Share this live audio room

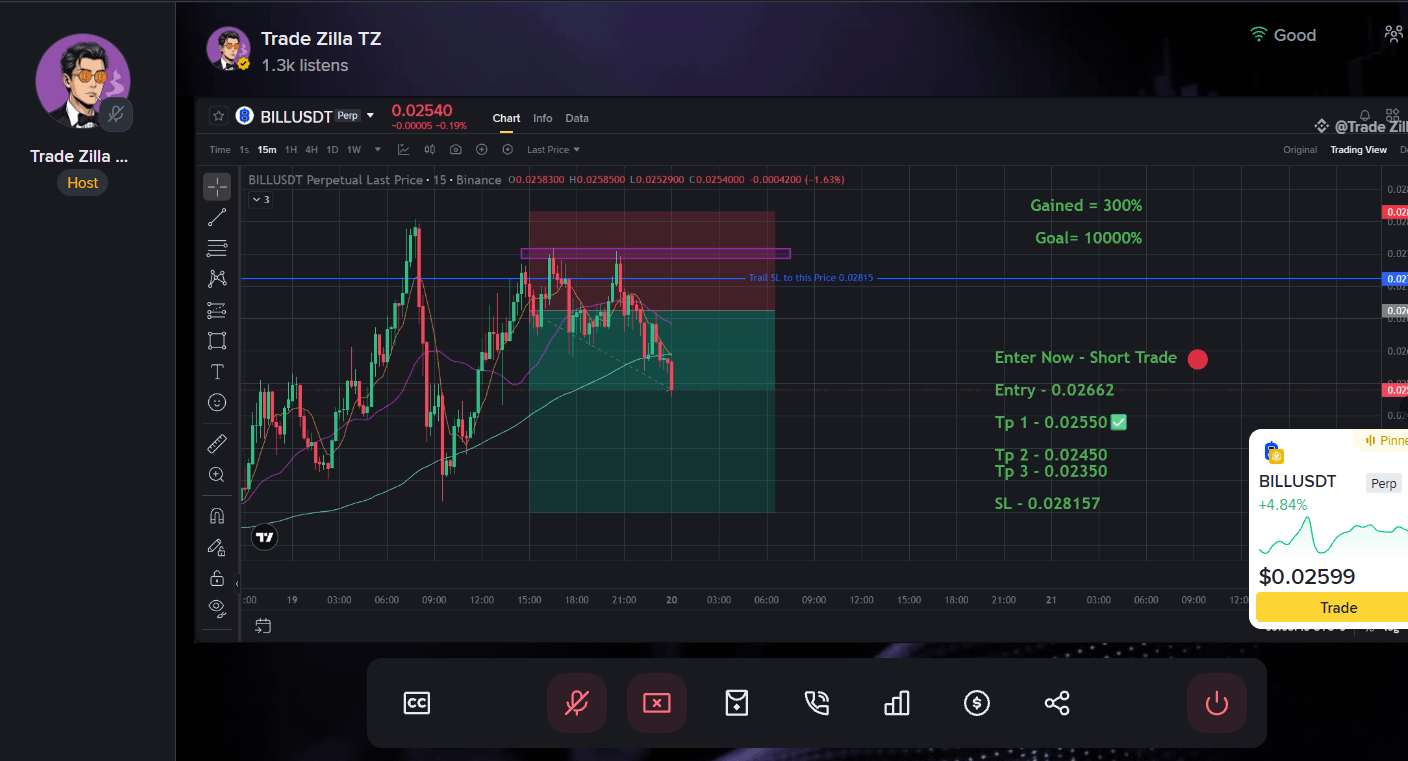click(x=1057, y=703)
